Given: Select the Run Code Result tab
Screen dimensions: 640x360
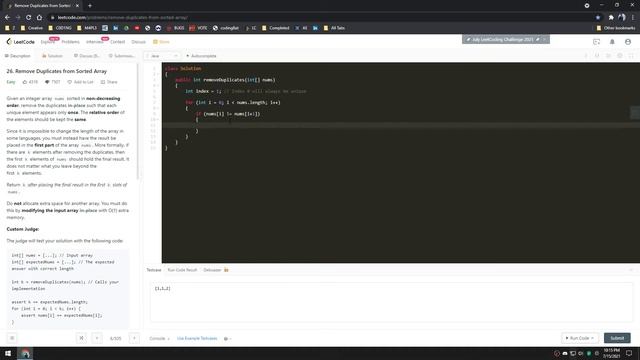Looking at the screenshot, I should click(182, 270).
